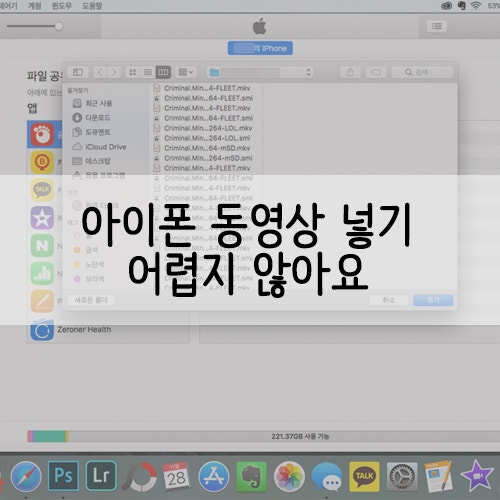Go back in file dialog

click(x=100, y=72)
